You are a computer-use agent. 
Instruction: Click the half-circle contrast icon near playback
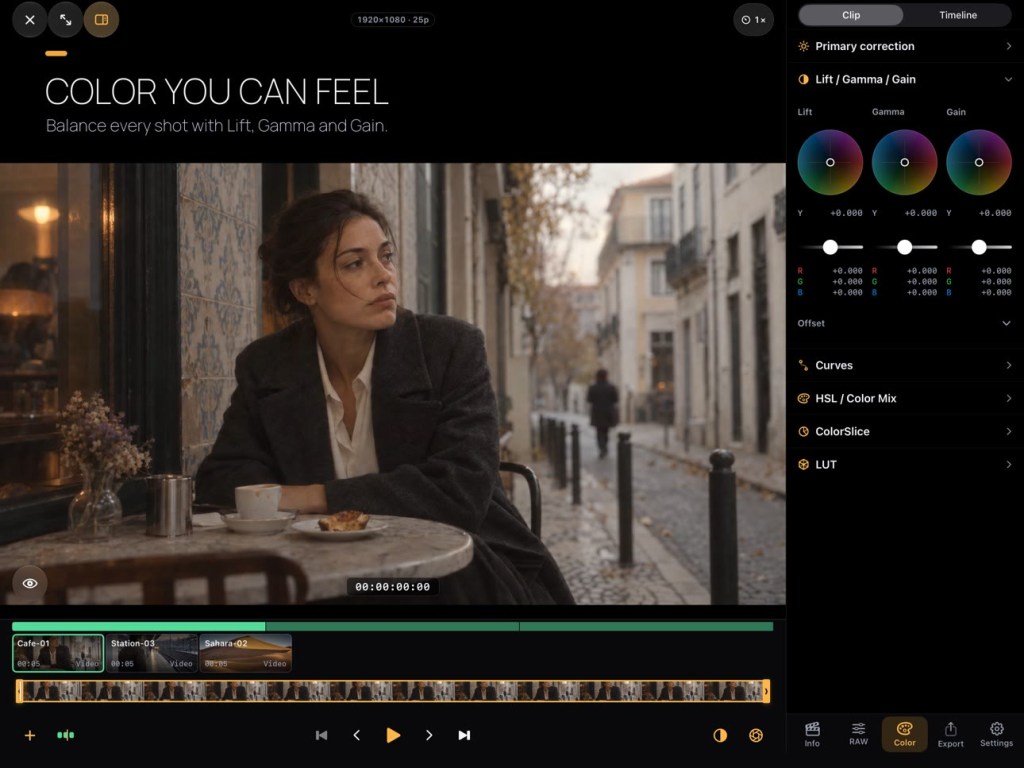[720, 735]
